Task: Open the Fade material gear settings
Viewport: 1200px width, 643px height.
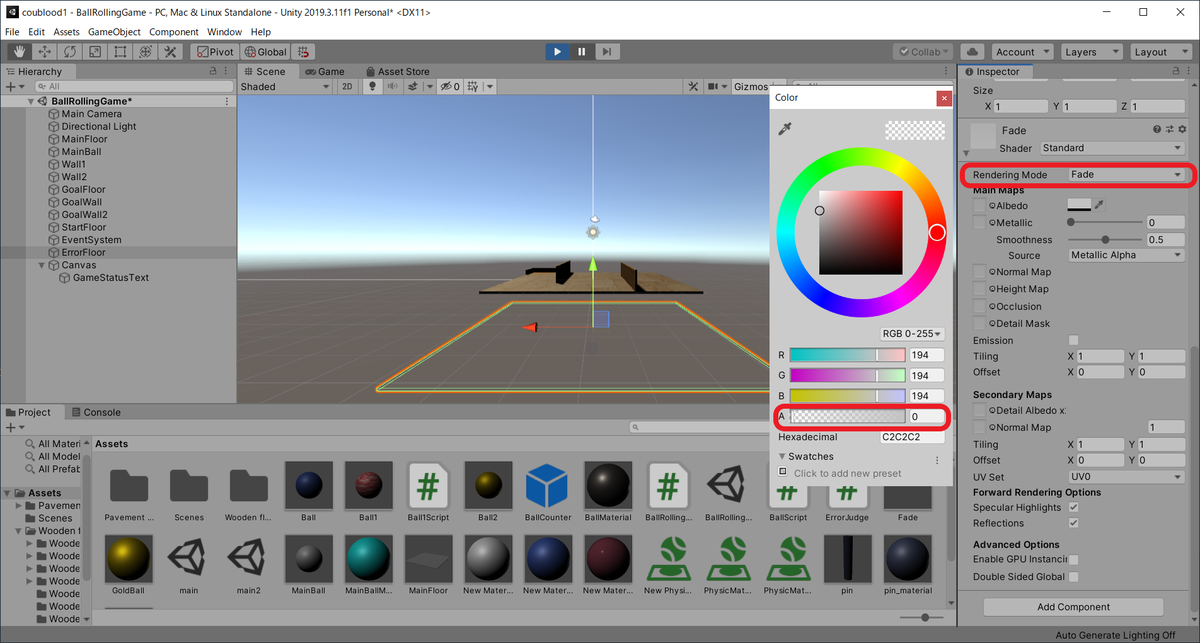Action: point(1180,130)
